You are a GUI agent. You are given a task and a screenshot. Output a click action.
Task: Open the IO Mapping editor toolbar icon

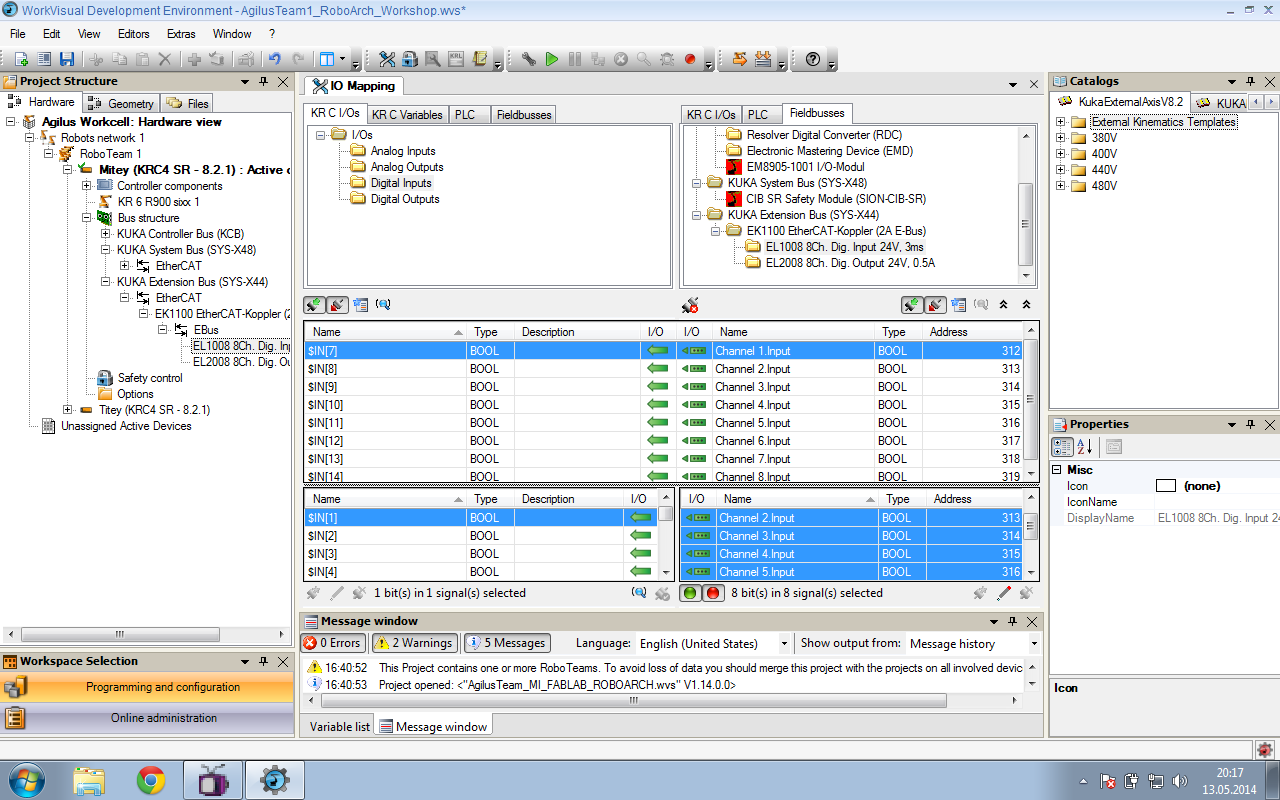[x=387, y=60]
